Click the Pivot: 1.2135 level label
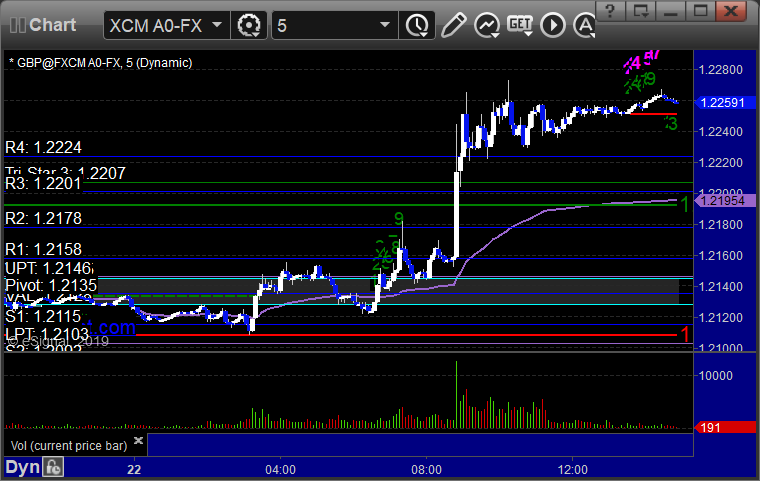 pos(51,285)
